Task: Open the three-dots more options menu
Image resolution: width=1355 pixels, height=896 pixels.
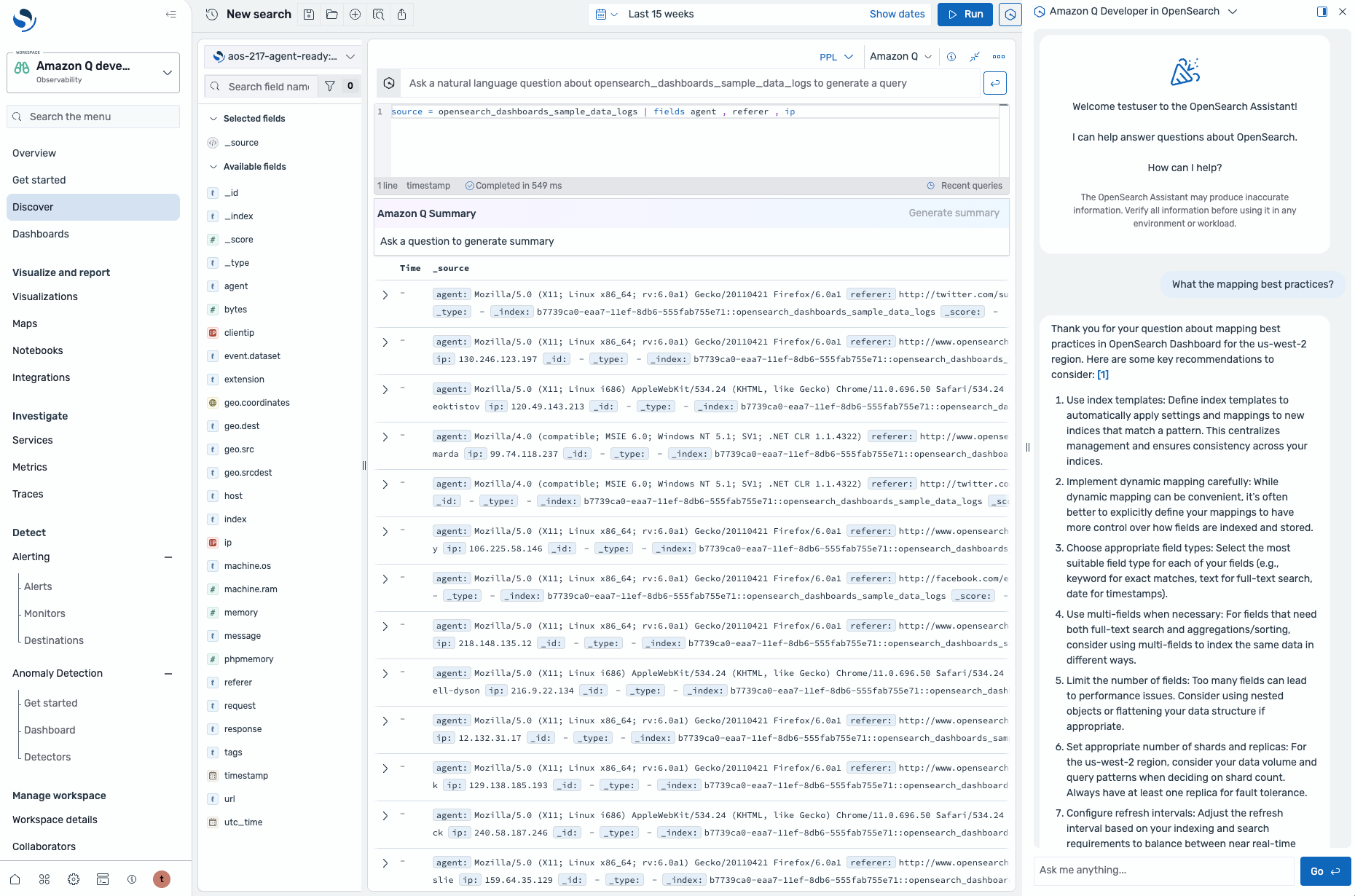Action: point(999,56)
